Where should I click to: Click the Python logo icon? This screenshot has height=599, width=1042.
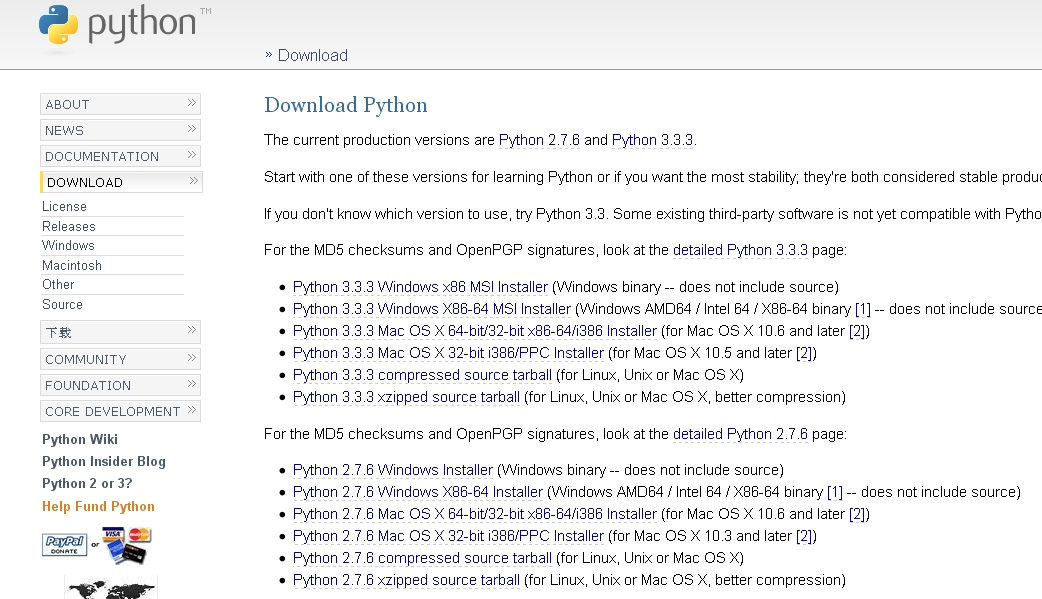(x=58, y=25)
